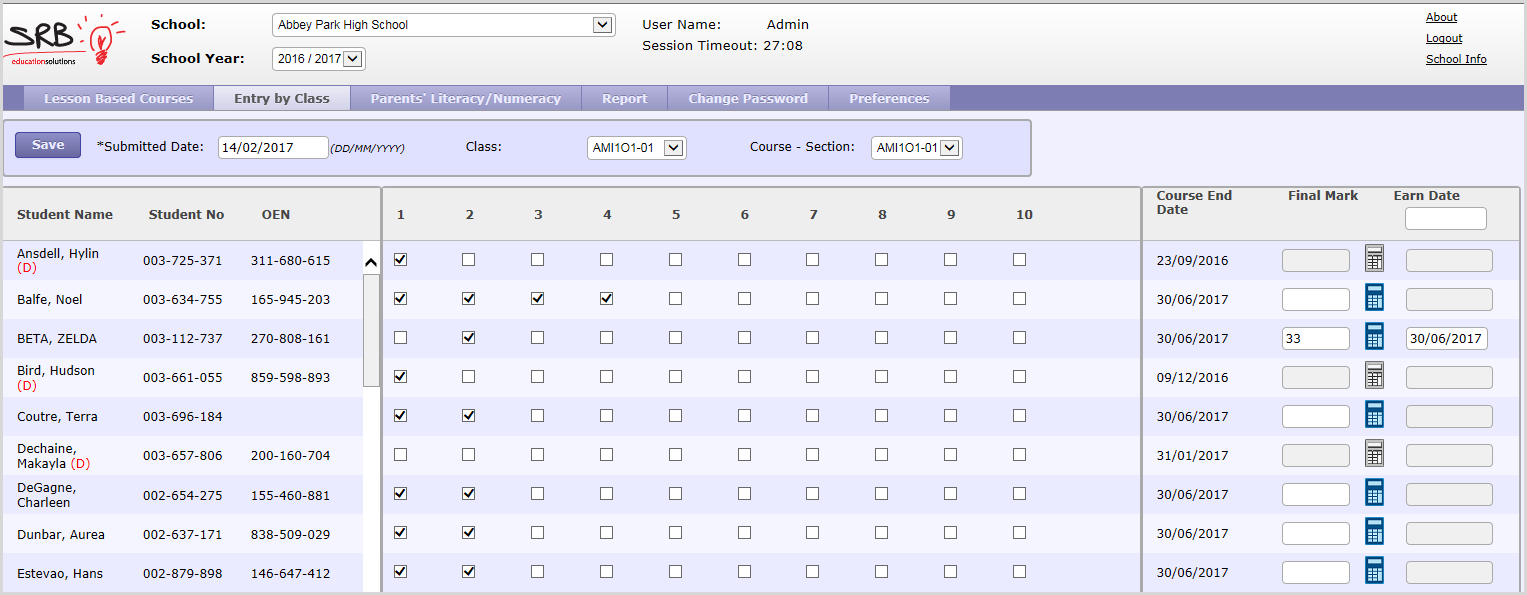Open the Report tab
Viewport: 1527px width, 595px height.
pos(624,99)
